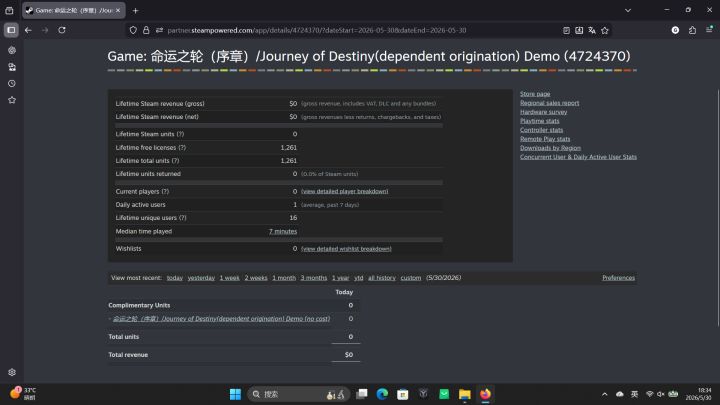Open Microsoft Store from the taskbar
Viewport: 720px width, 405px height.
point(403,394)
